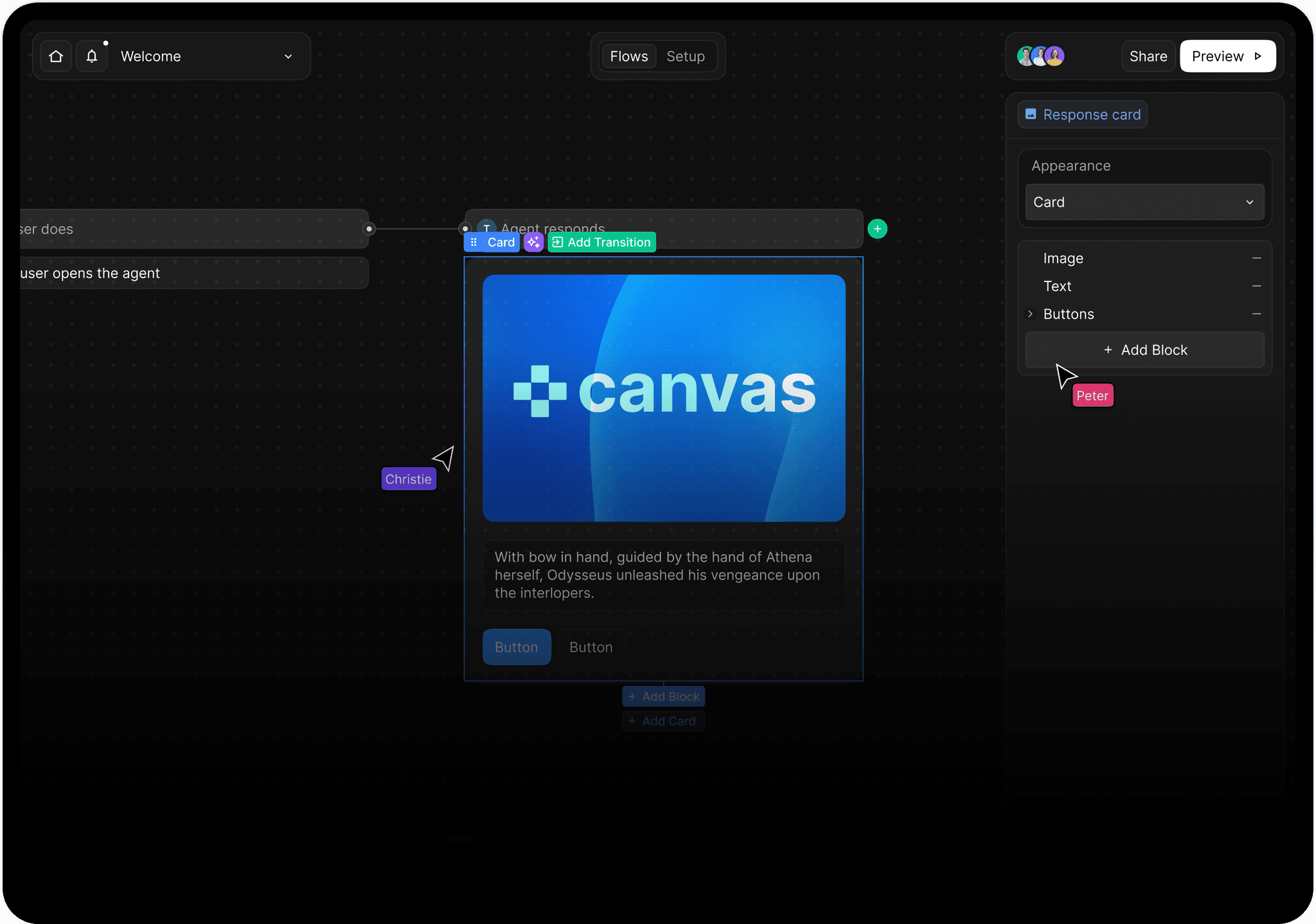Click Add Card below the card
This screenshot has height=924, width=1316.
[x=664, y=721]
